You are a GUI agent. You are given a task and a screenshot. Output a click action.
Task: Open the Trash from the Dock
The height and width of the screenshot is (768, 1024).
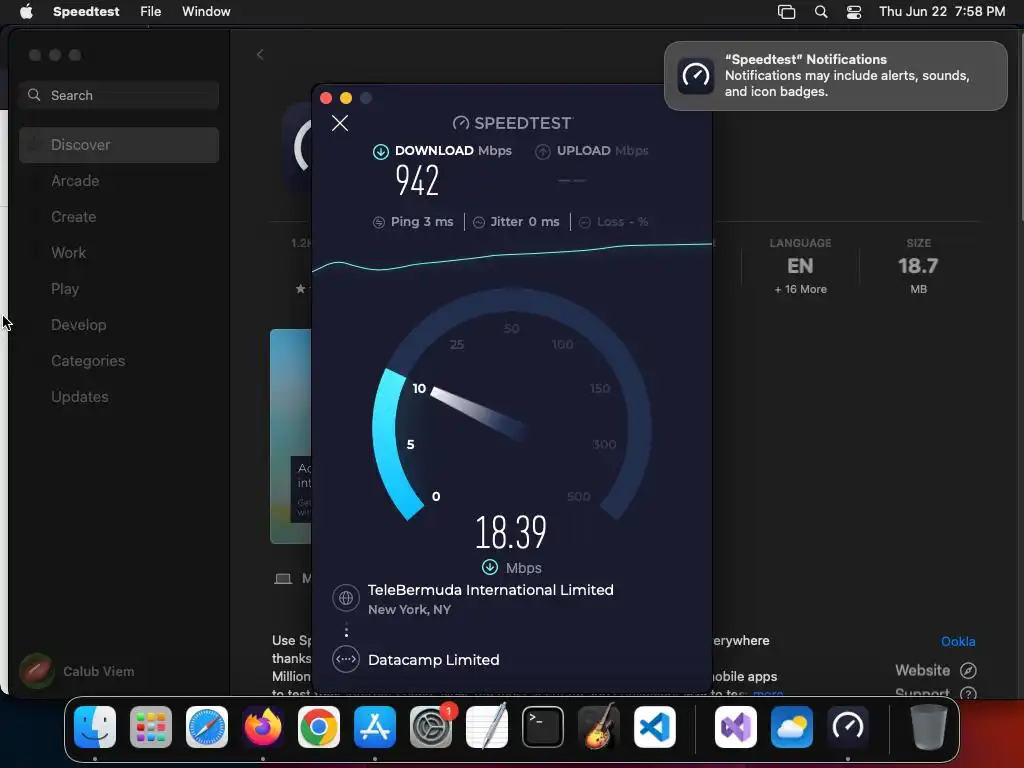[x=929, y=726]
